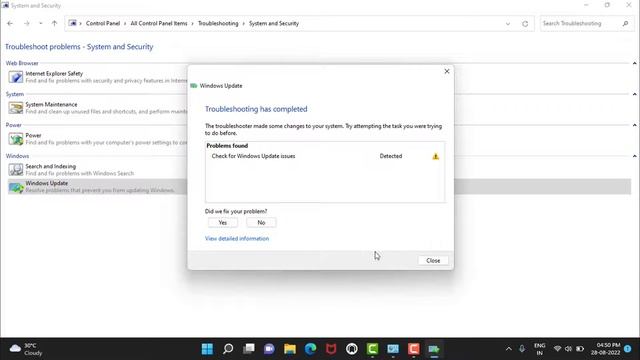Click the Windows Update troubleshooter list icon

[x=16, y=187]
